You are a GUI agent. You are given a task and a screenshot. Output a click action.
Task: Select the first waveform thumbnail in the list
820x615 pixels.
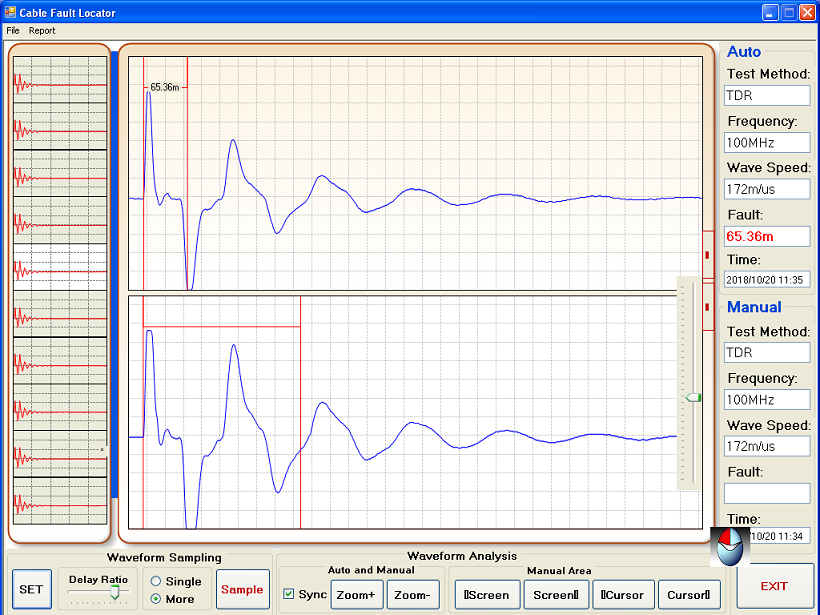(x=60, y=79)
